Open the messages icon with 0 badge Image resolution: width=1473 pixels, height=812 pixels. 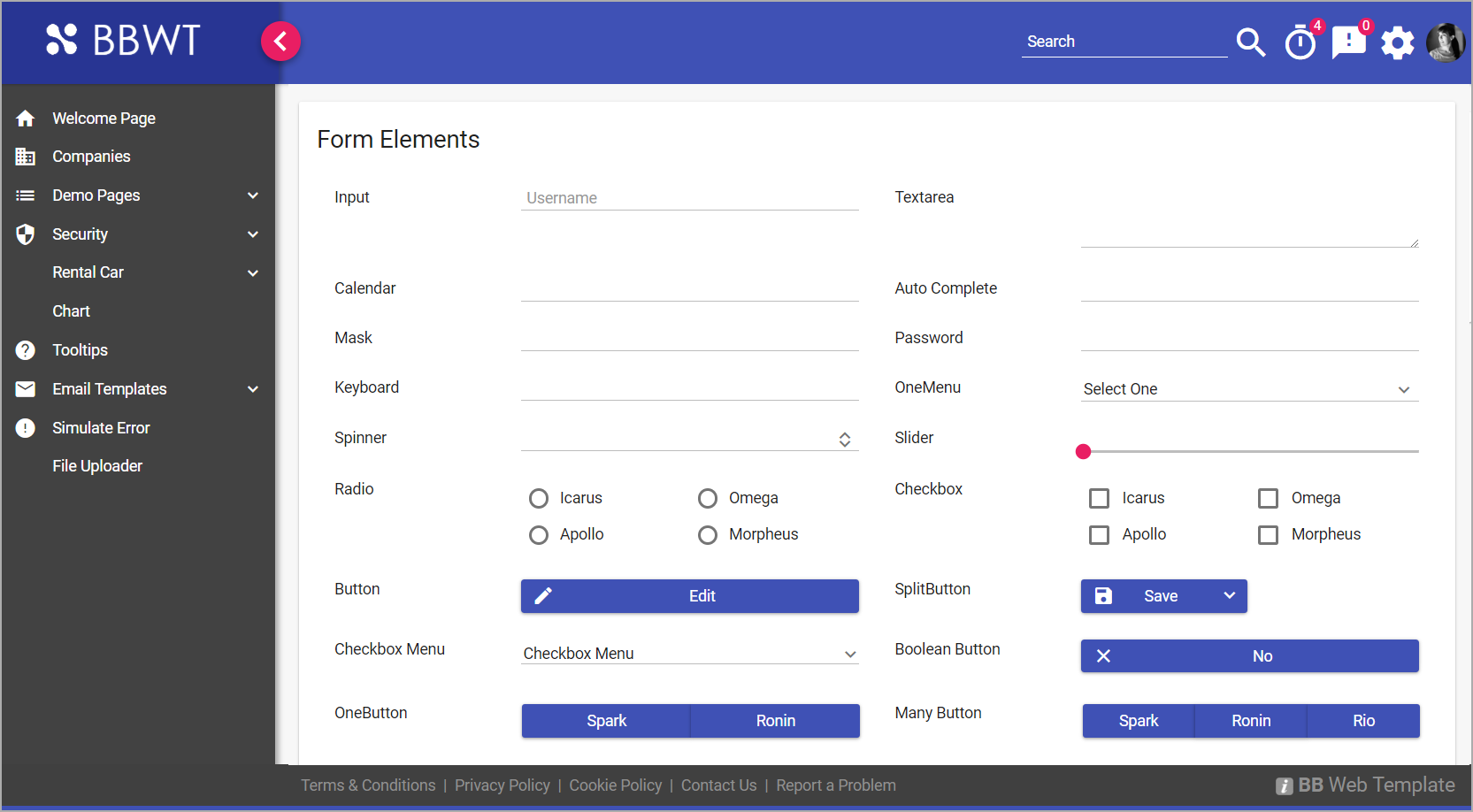coord(1348,42)
